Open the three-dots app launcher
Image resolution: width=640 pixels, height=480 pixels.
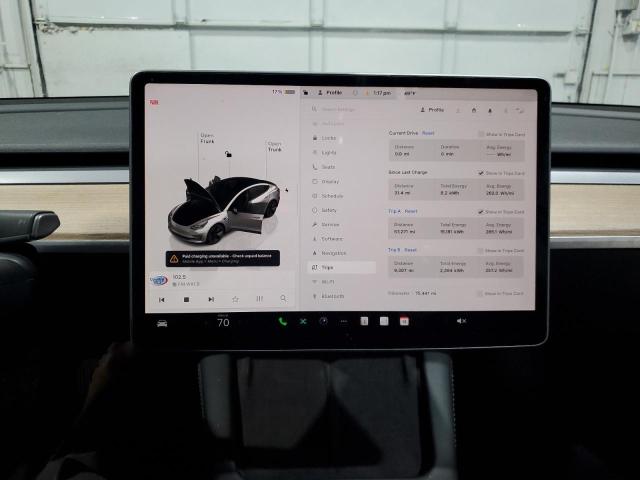coord(344,321)
